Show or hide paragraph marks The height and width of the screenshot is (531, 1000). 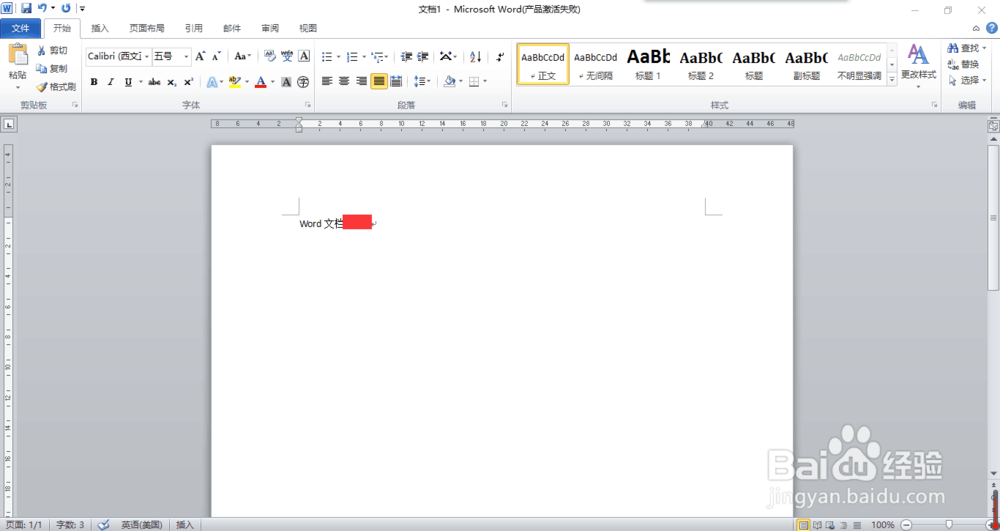(x=500, y=57)
